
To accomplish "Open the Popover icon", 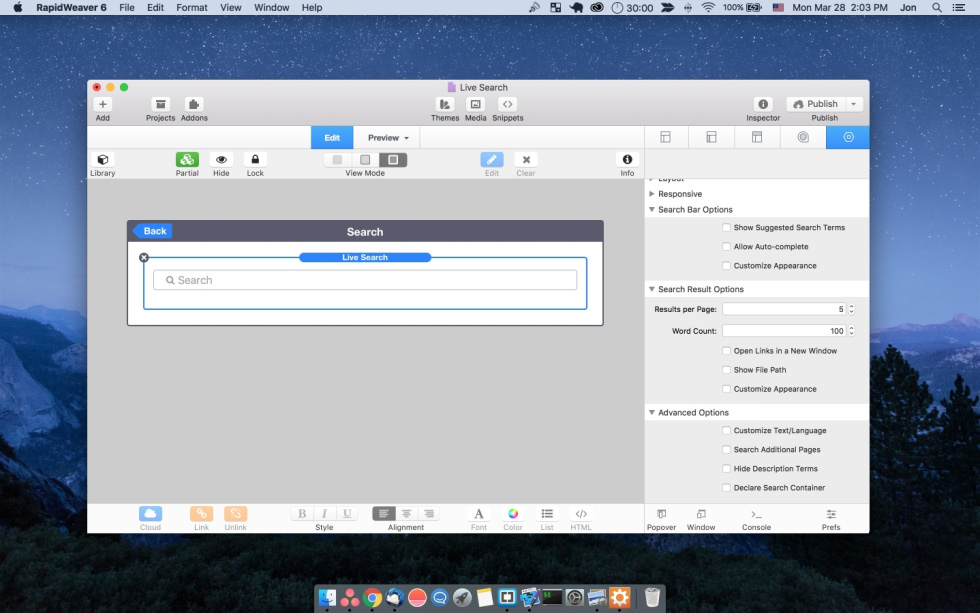I will click(661, 514).
